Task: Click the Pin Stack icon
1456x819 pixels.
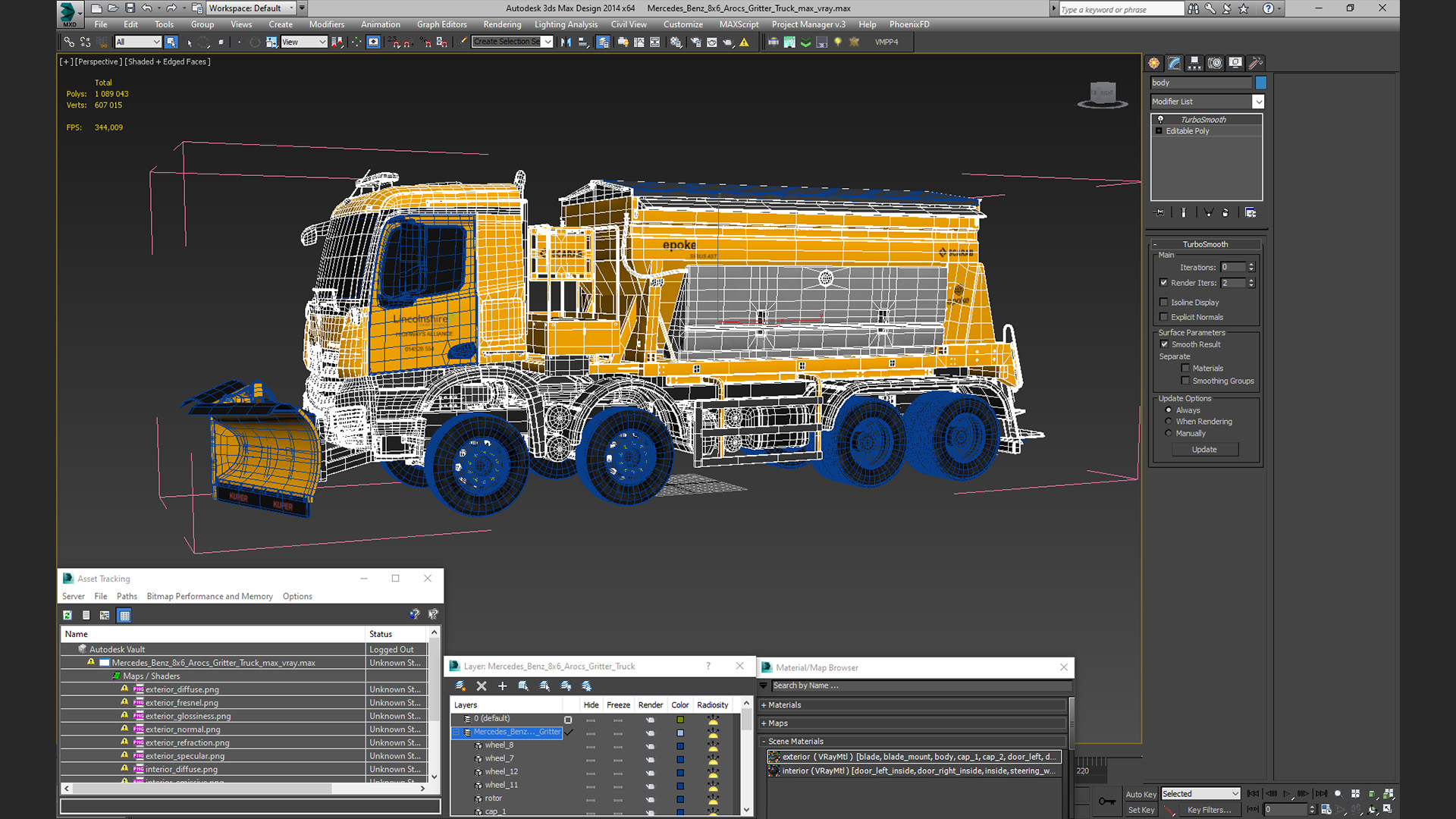Action: pos(1159,213)
